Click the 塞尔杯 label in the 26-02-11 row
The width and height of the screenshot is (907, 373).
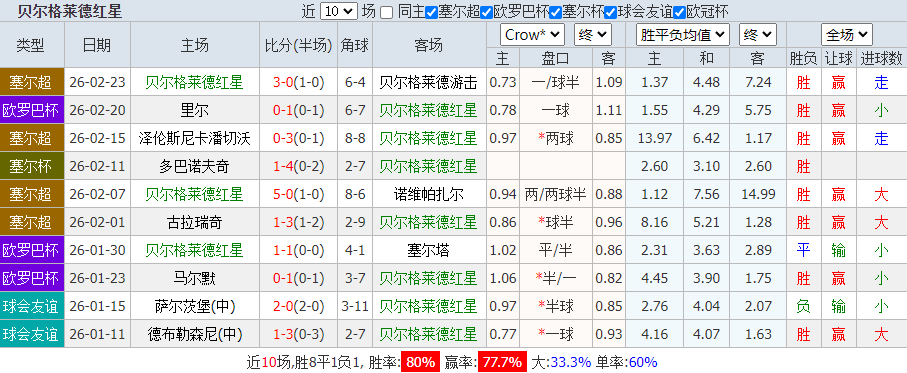tap(31, 166)
